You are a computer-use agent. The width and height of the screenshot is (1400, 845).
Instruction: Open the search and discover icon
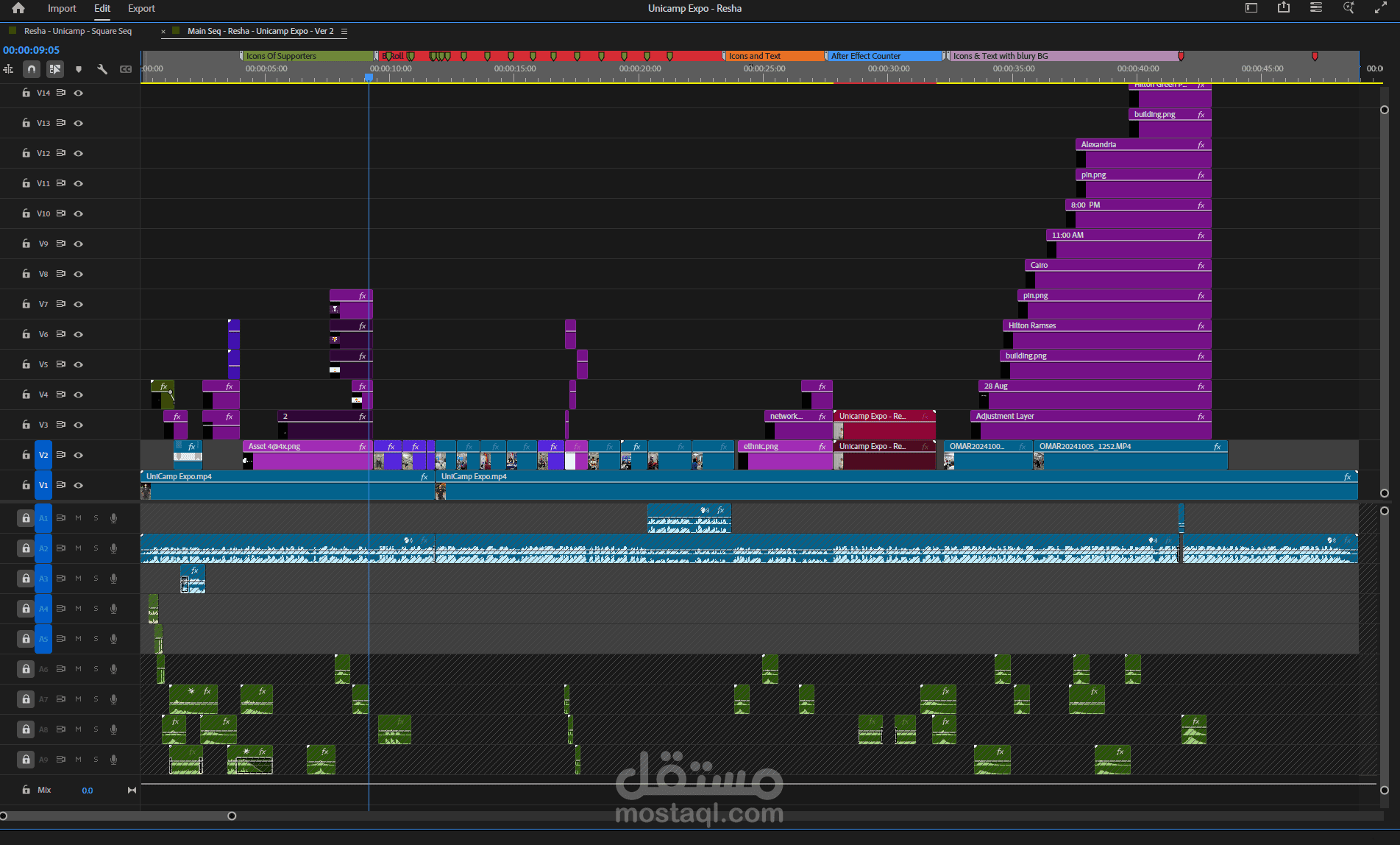[x=1349, y=7]
